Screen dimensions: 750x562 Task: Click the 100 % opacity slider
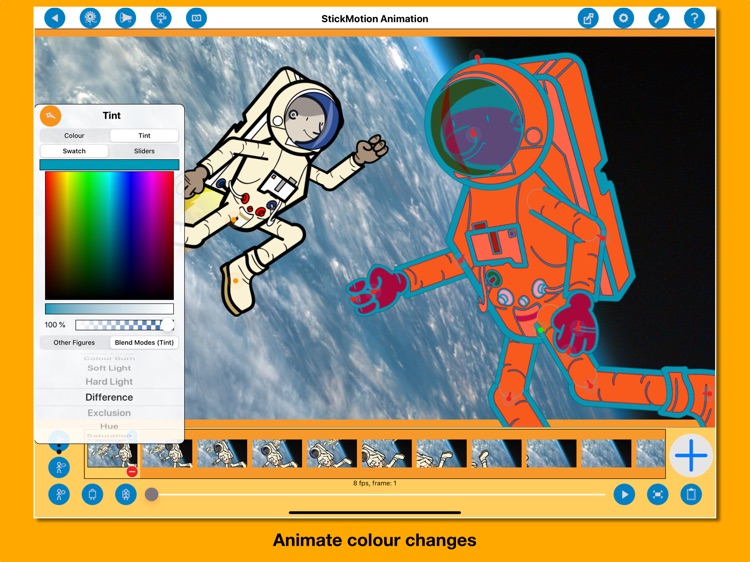(124, 325)
